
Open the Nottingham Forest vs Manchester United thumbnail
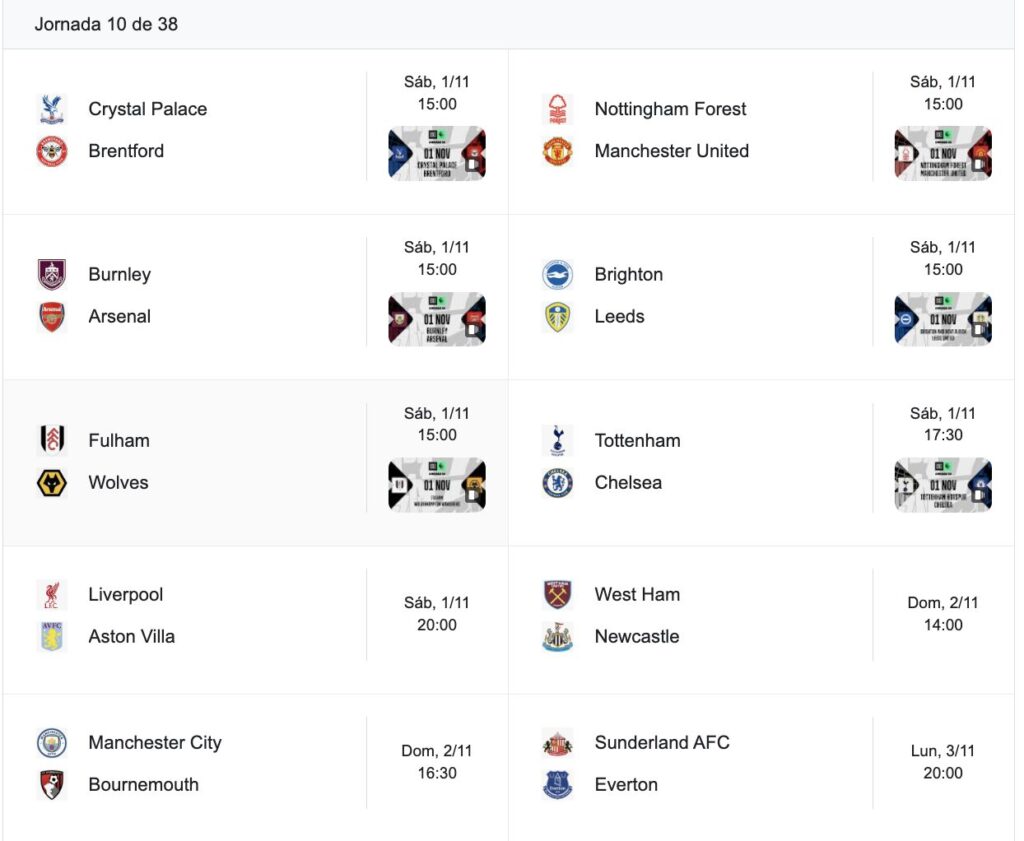point(943,153)
